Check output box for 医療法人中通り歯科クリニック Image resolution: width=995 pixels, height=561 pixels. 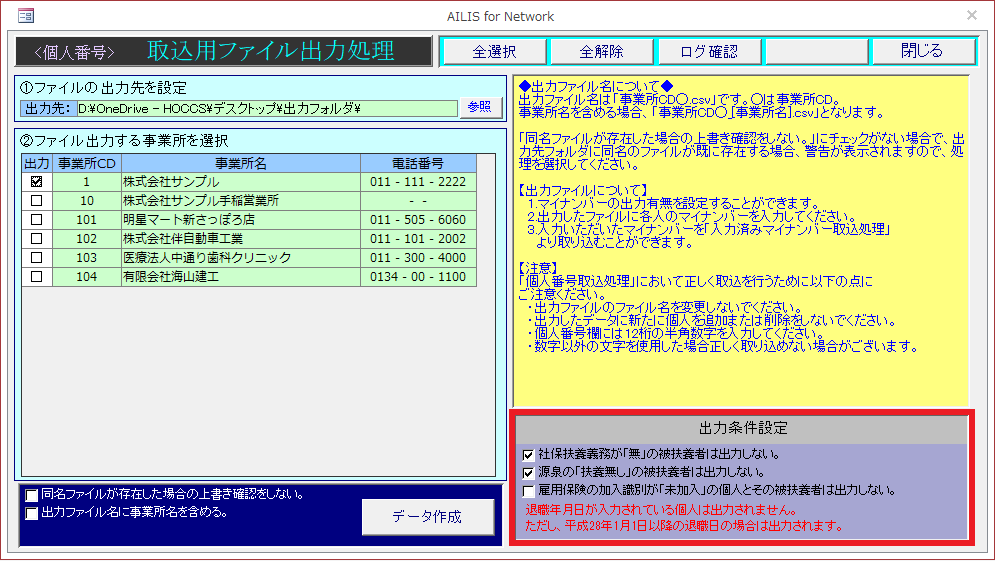(x=37, y=258)
